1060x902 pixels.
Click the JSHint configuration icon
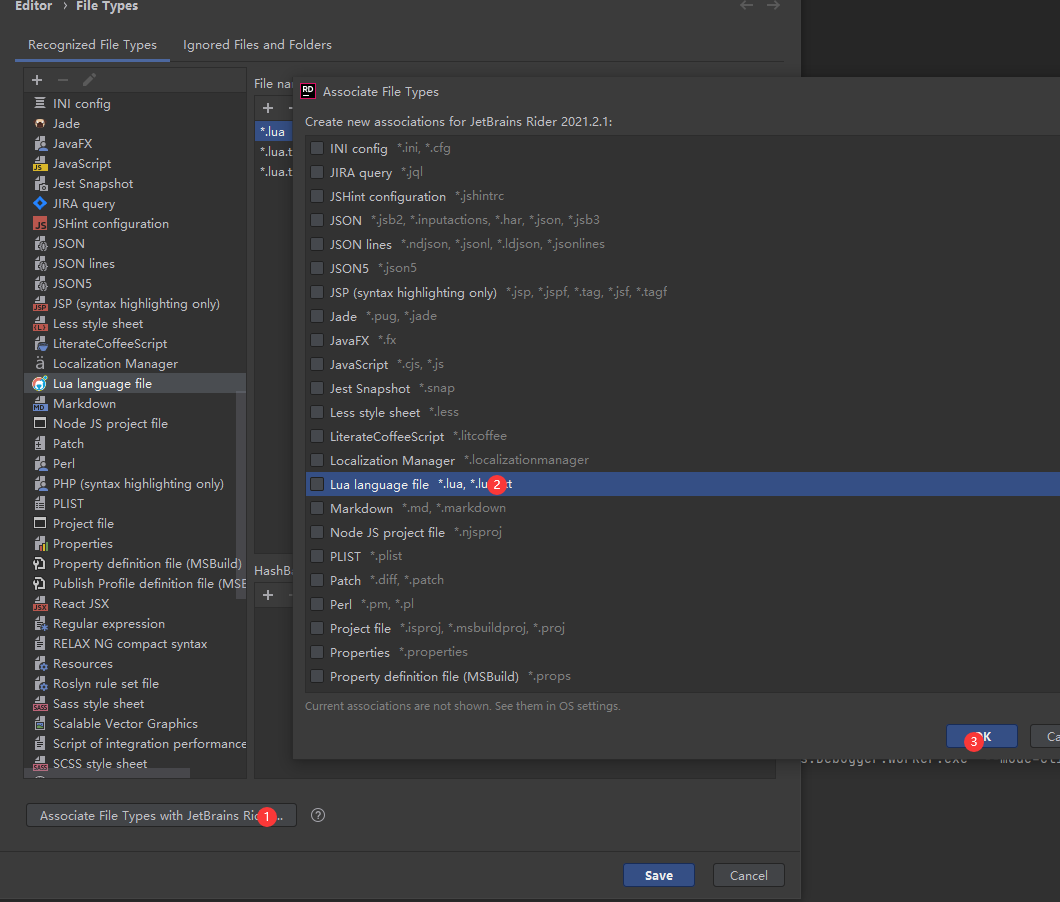pyautogui.click(x=40, y=223)
